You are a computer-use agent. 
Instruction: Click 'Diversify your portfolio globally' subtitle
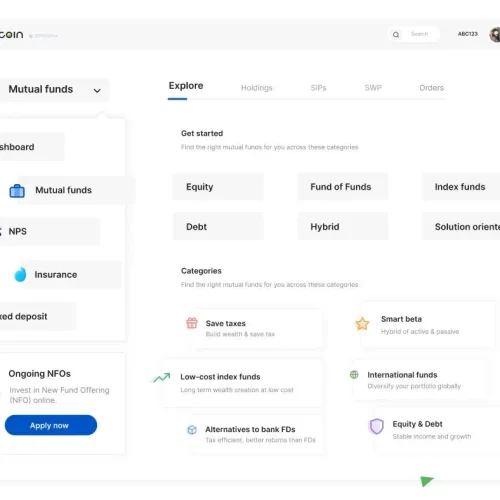click(x=414, y=386)
